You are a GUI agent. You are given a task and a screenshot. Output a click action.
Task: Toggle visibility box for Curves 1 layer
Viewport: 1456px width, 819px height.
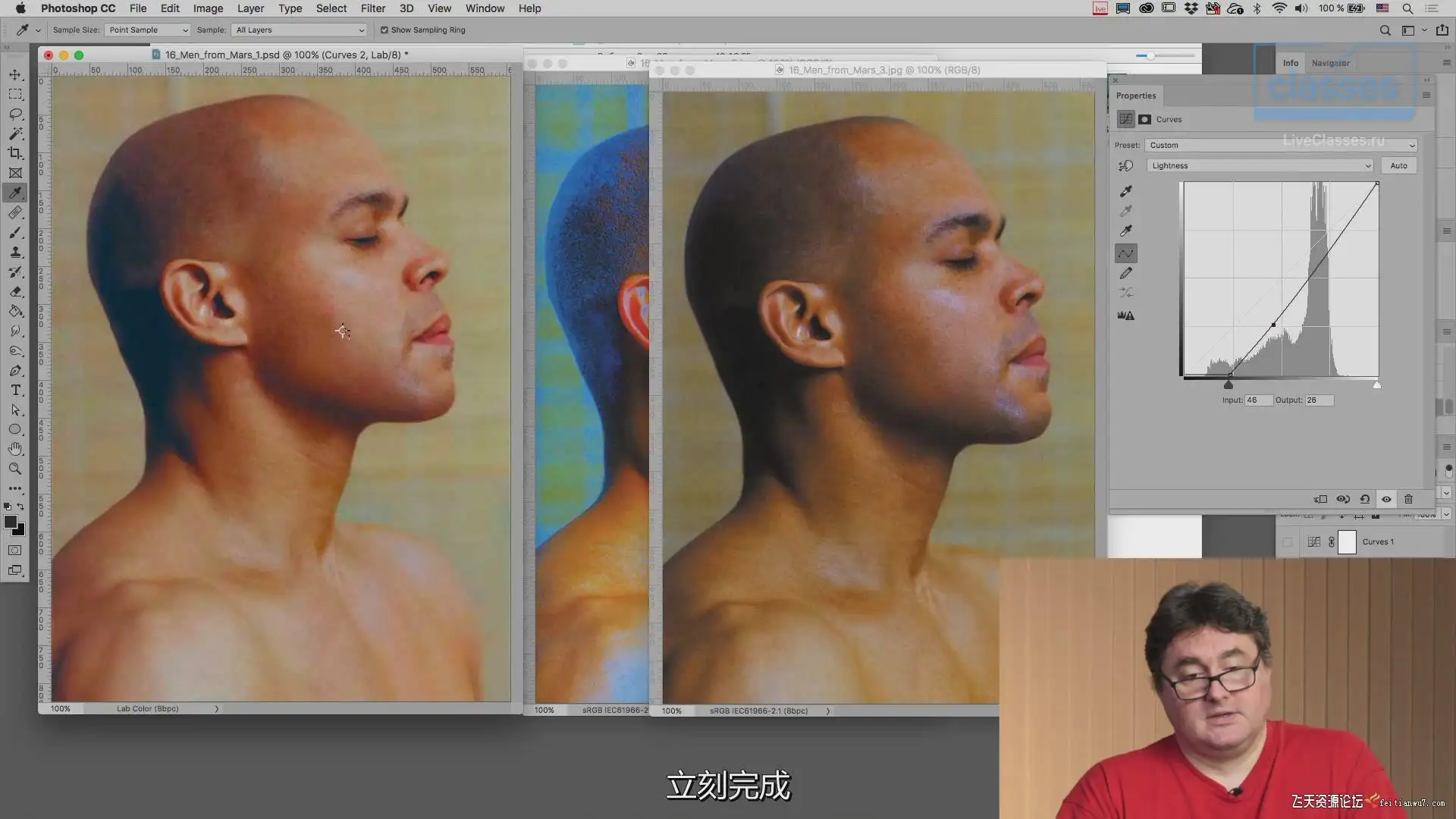click(x=1287, y=541)
